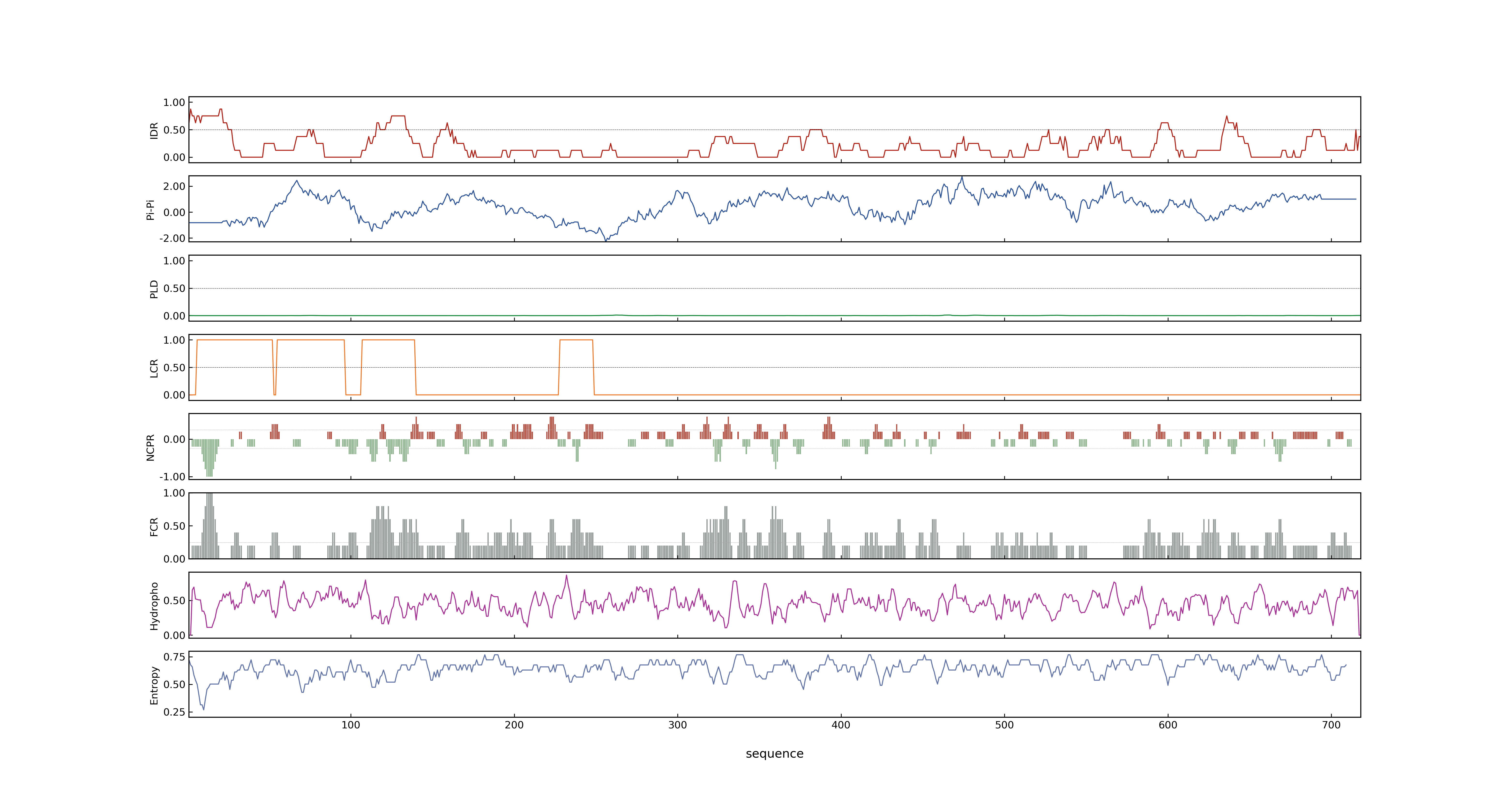This screenshot has height=806, width=1512.
Task: Click the PLD y-axis label
Action: tap(154, 288)
